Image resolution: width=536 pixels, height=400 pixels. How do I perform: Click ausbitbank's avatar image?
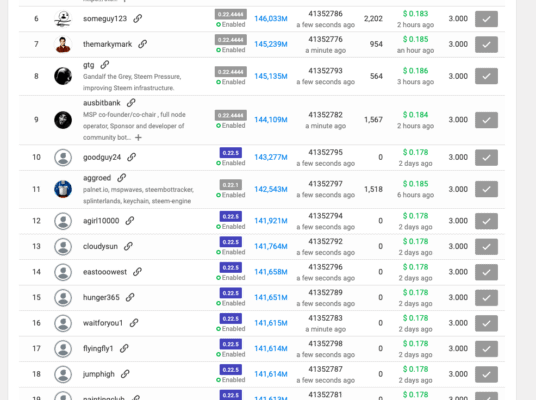[63, 120]
